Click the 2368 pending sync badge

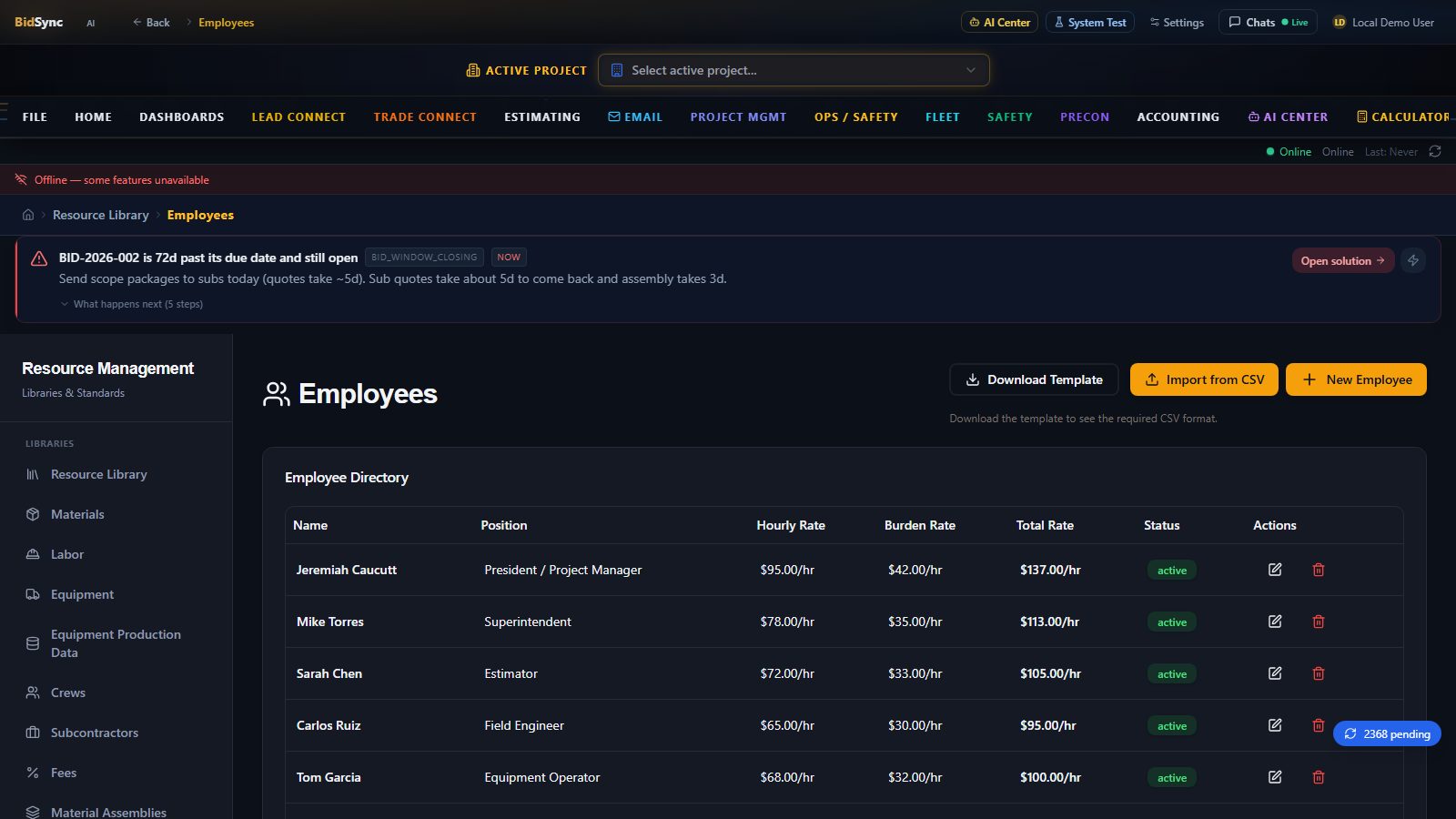point(1387,733)
